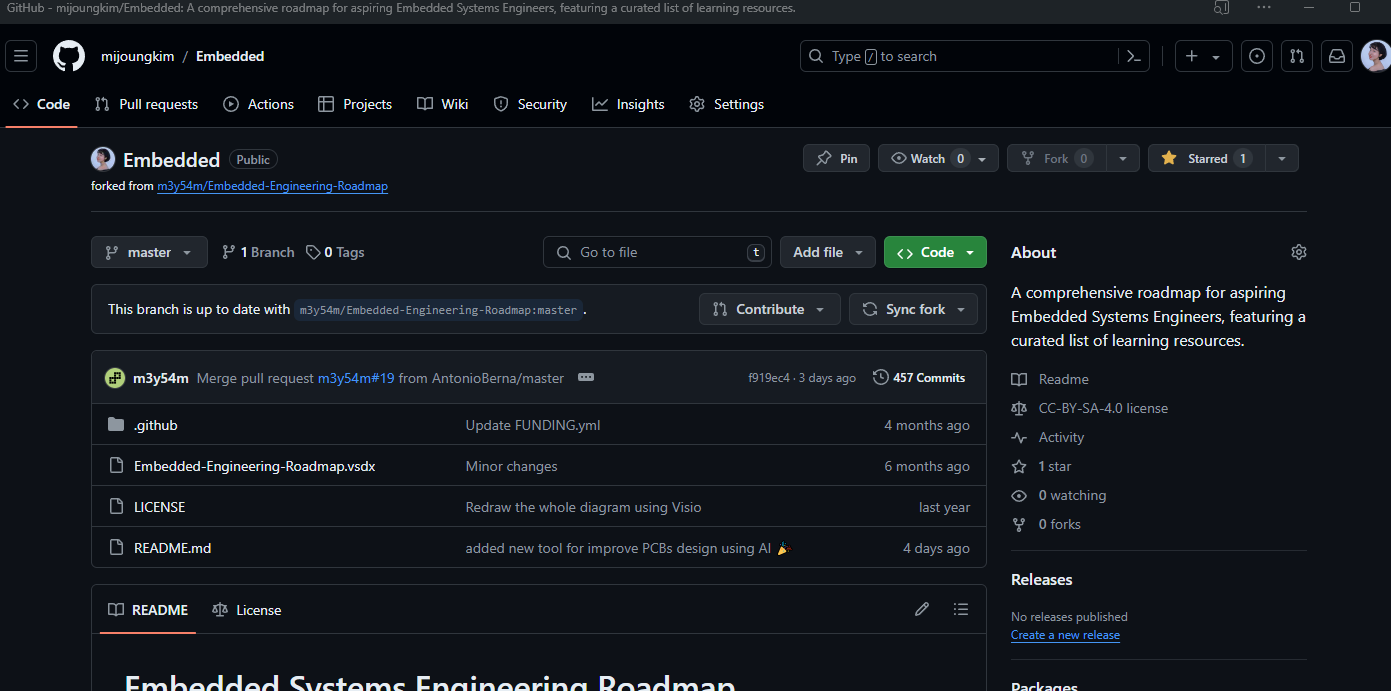The image size is (1391, 691).
Task: Open the notifications inbox icon
Action: pyautogui.click(x=1337, y=56)
